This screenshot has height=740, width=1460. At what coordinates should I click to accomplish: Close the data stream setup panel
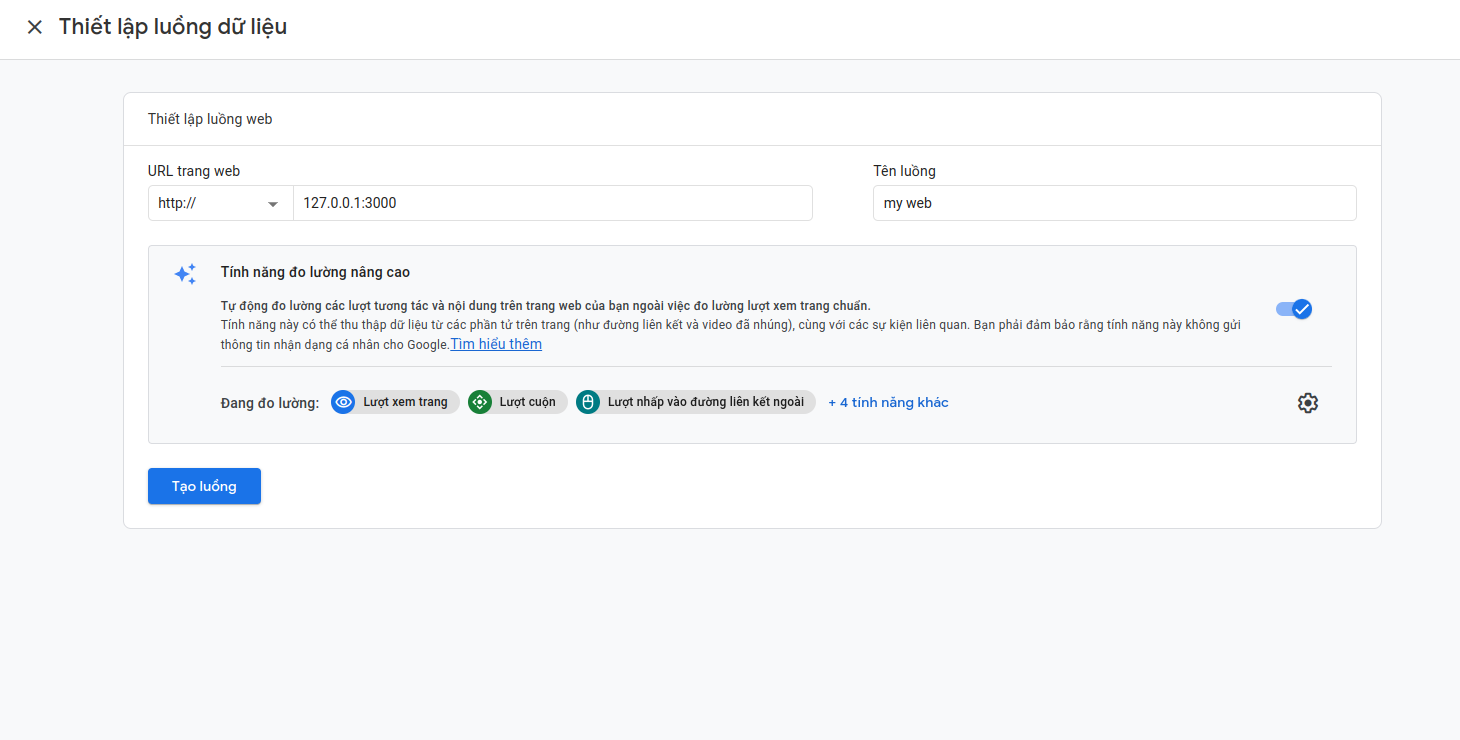click(x=35, y=27)
